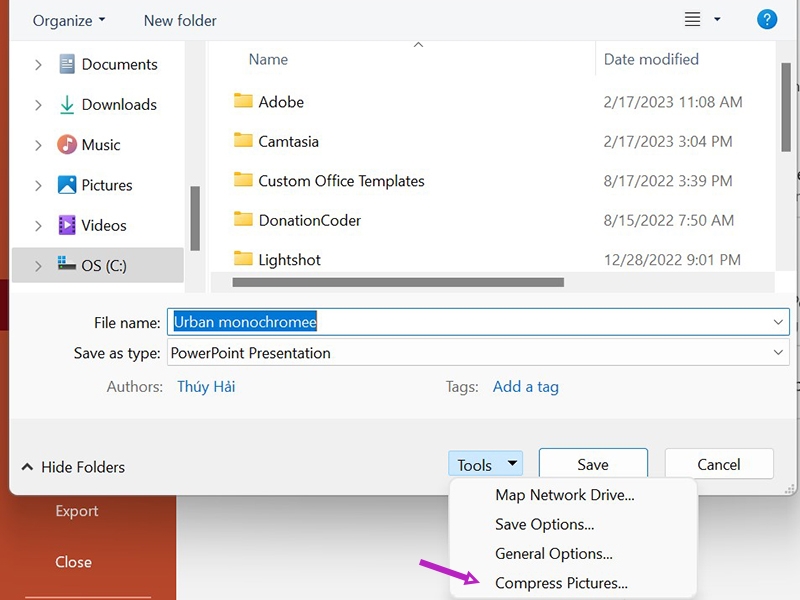Expand the Pictures tree node
Screen dimensions: 800x600
point(38,186)
